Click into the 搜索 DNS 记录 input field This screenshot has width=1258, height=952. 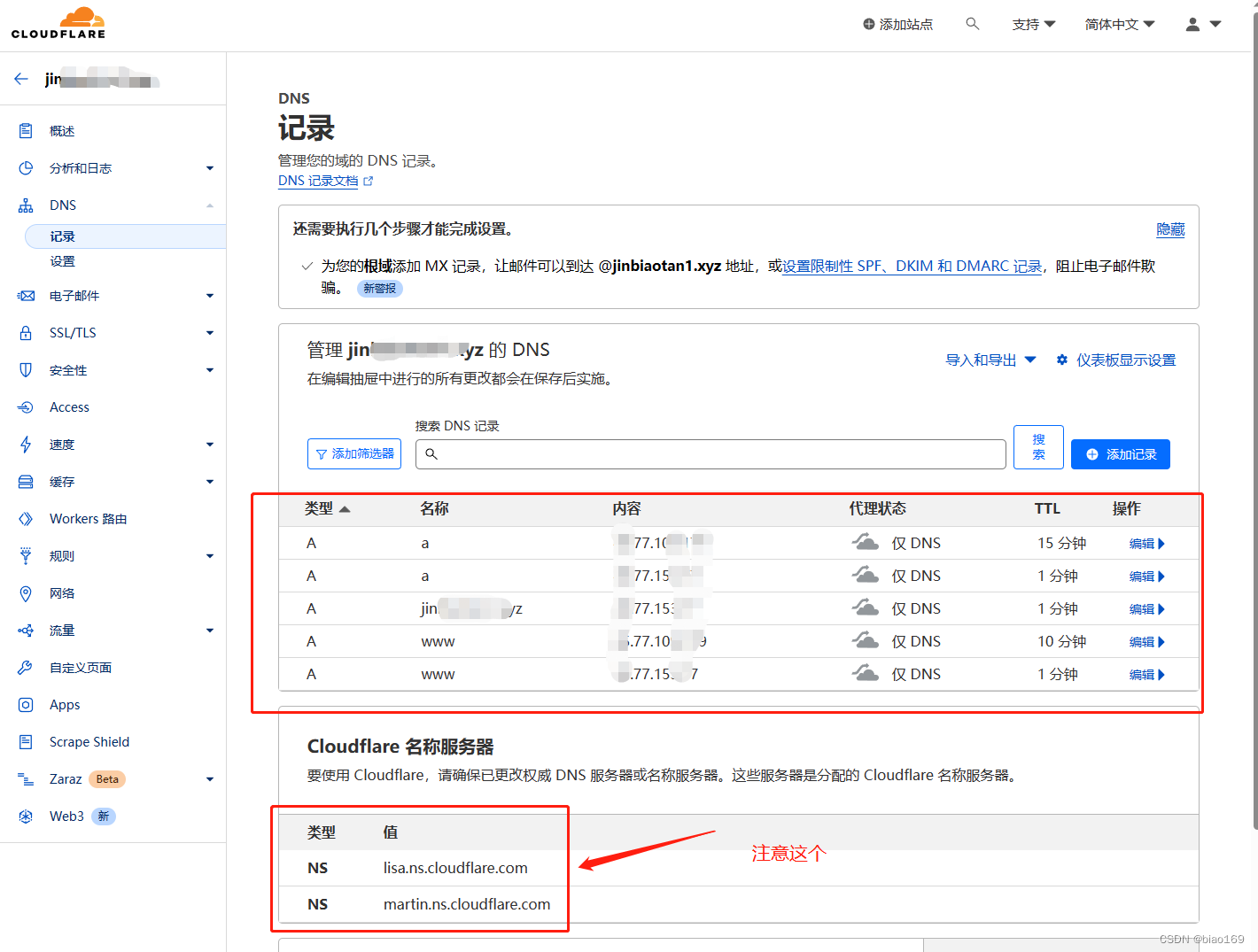711,454
